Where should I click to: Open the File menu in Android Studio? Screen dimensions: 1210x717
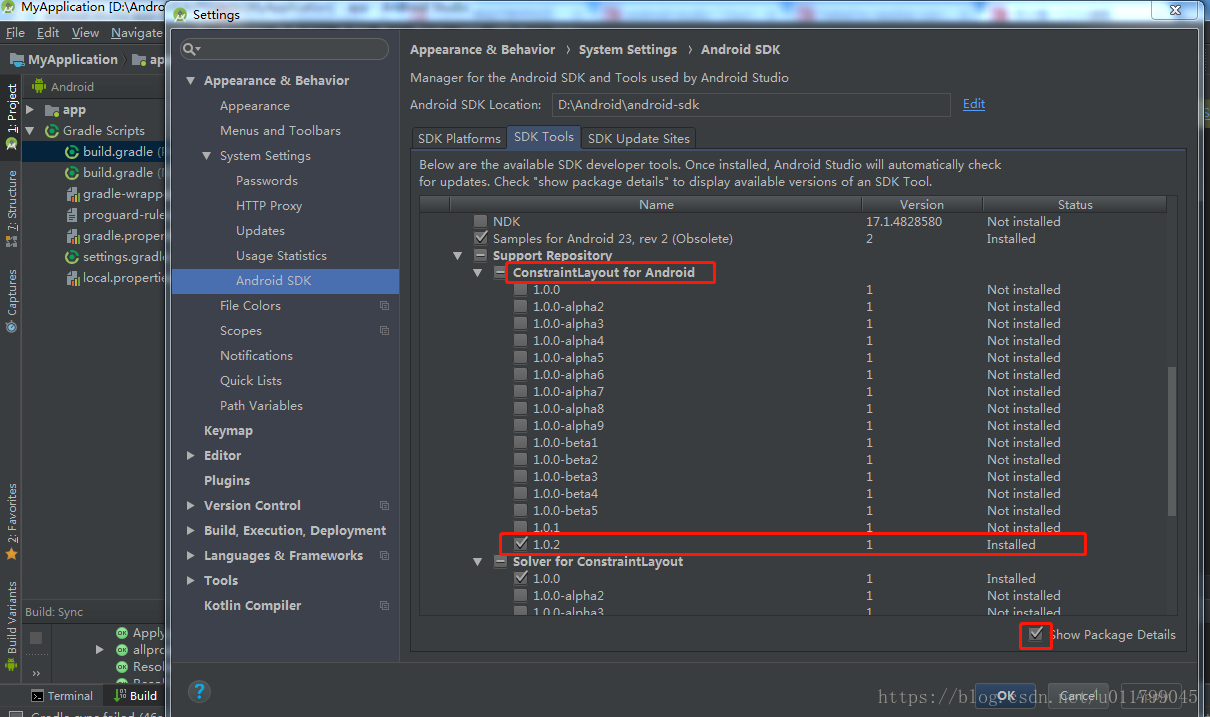pyautogui.click(x=15, y=33)
